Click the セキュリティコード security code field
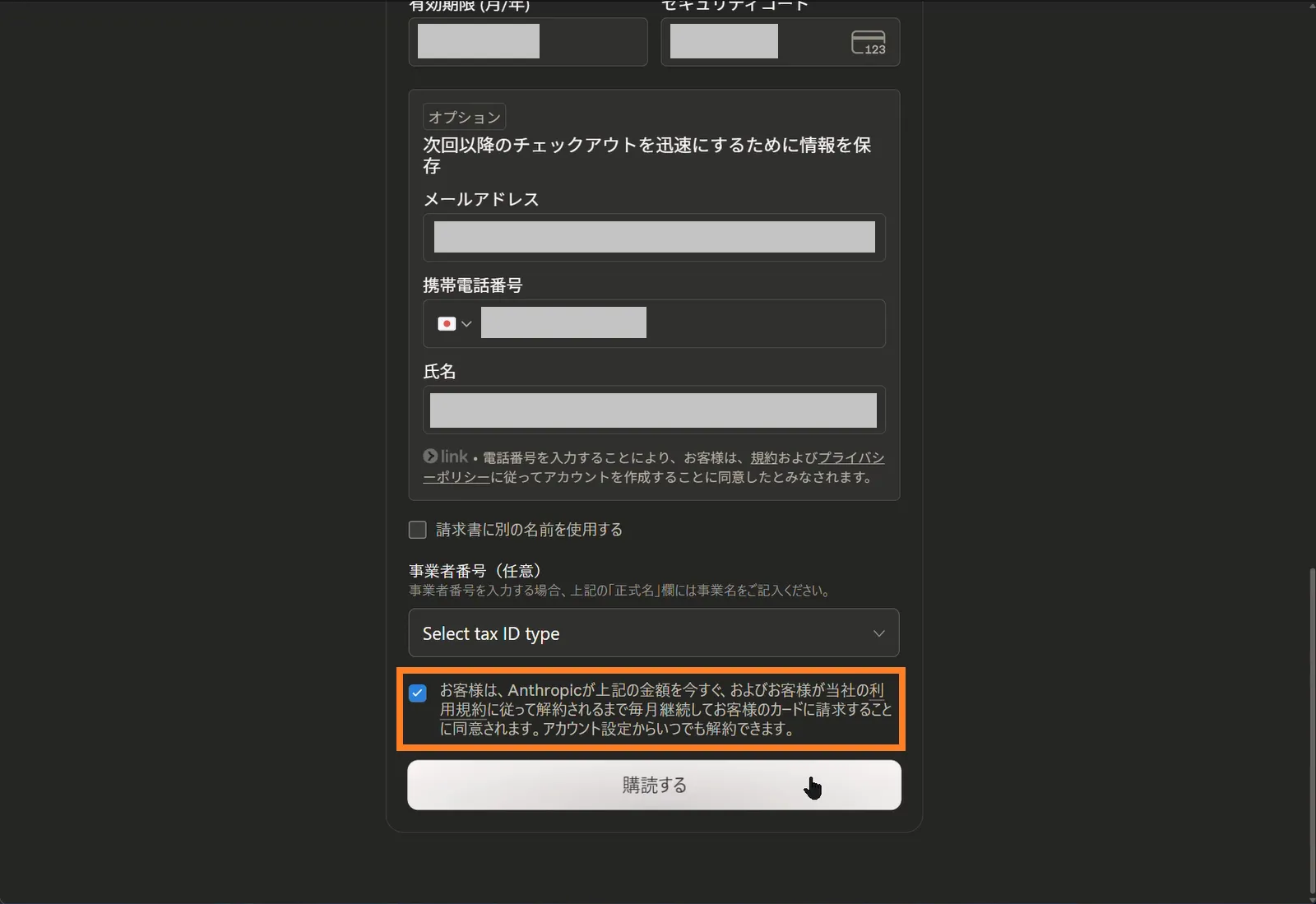This screenshot has height=904, width=1316. [x=780, y=42]
